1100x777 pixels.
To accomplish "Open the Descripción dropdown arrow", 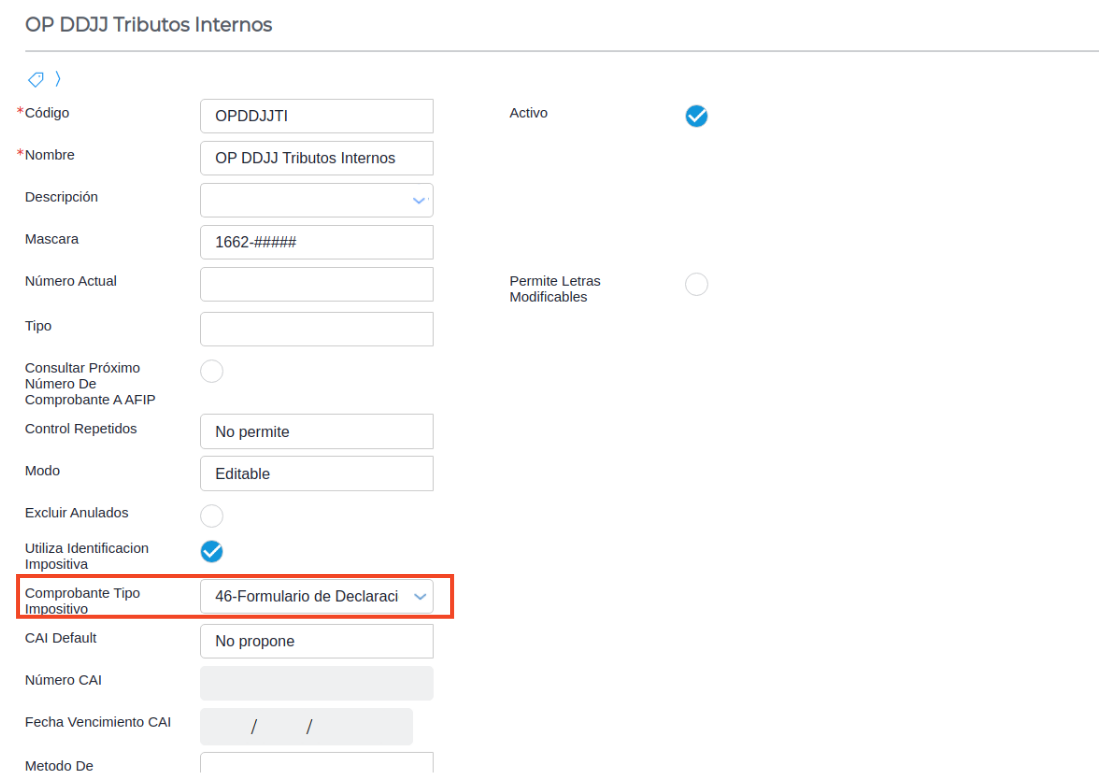I will pos(419,200).
